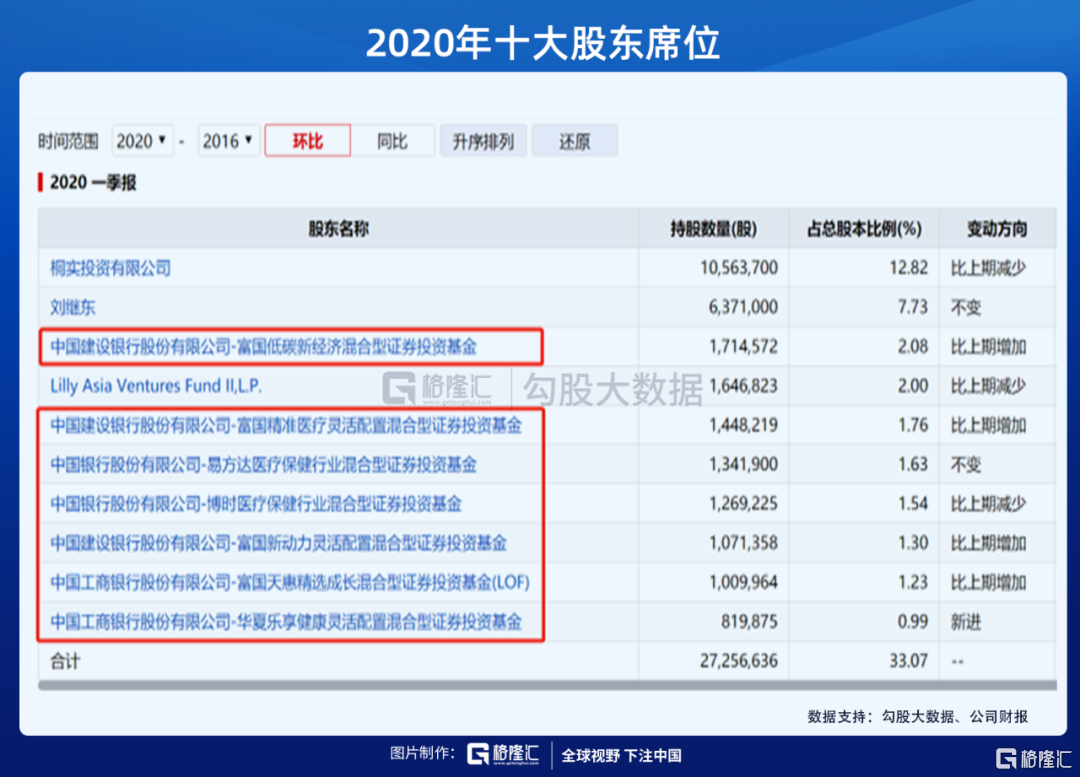Select total percentage 33.07
Image resolution: width=1080 pixels, height=777 pixels.
coord(908,661)
